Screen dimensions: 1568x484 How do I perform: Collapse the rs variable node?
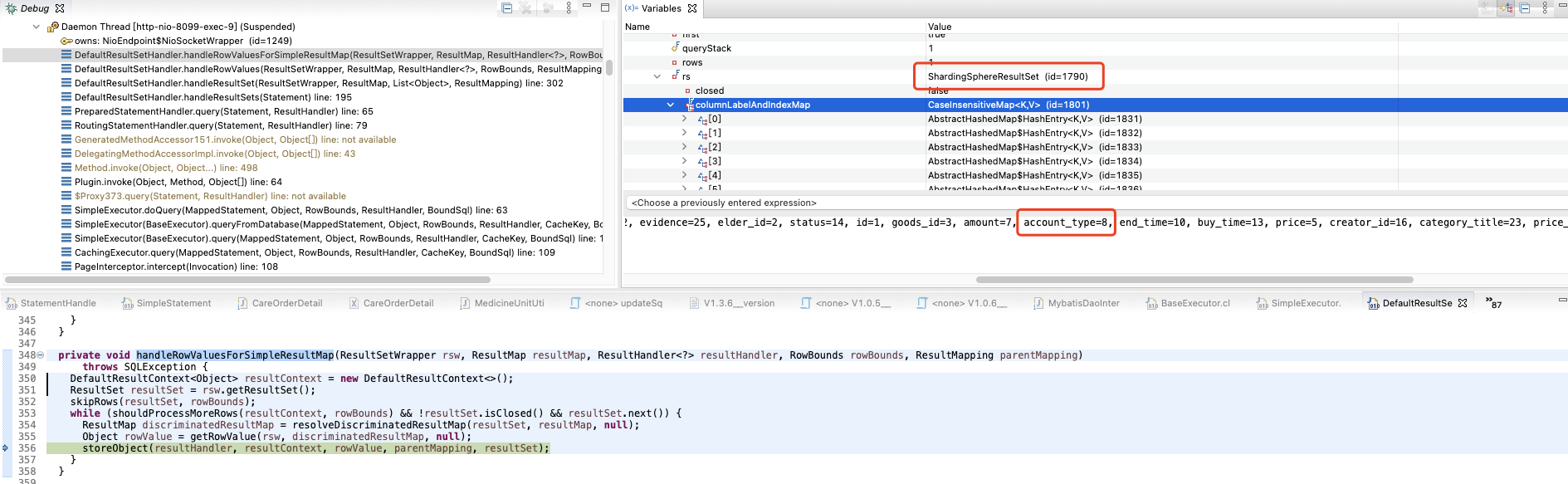[657, 76]
